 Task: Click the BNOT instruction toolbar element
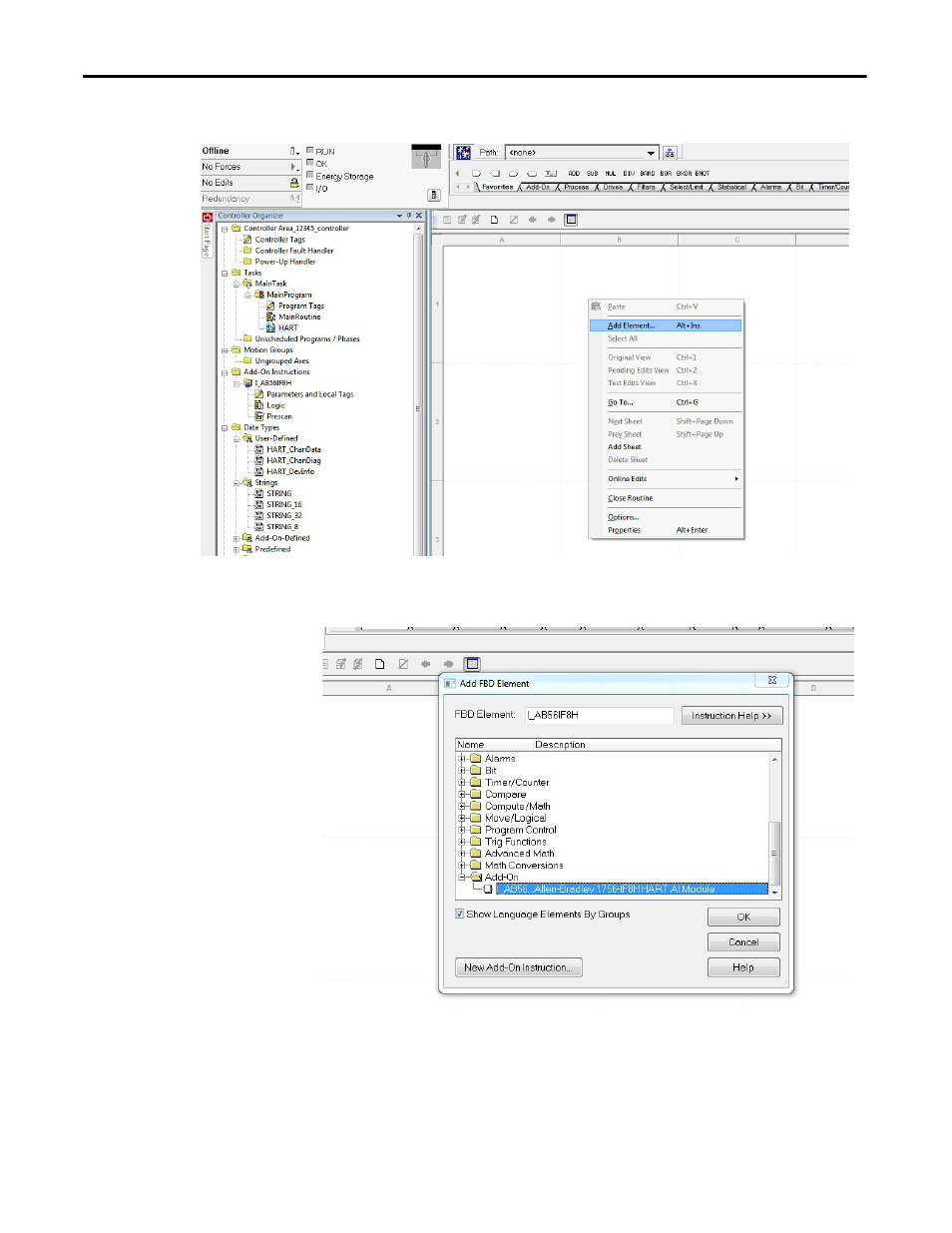(703, 174)
